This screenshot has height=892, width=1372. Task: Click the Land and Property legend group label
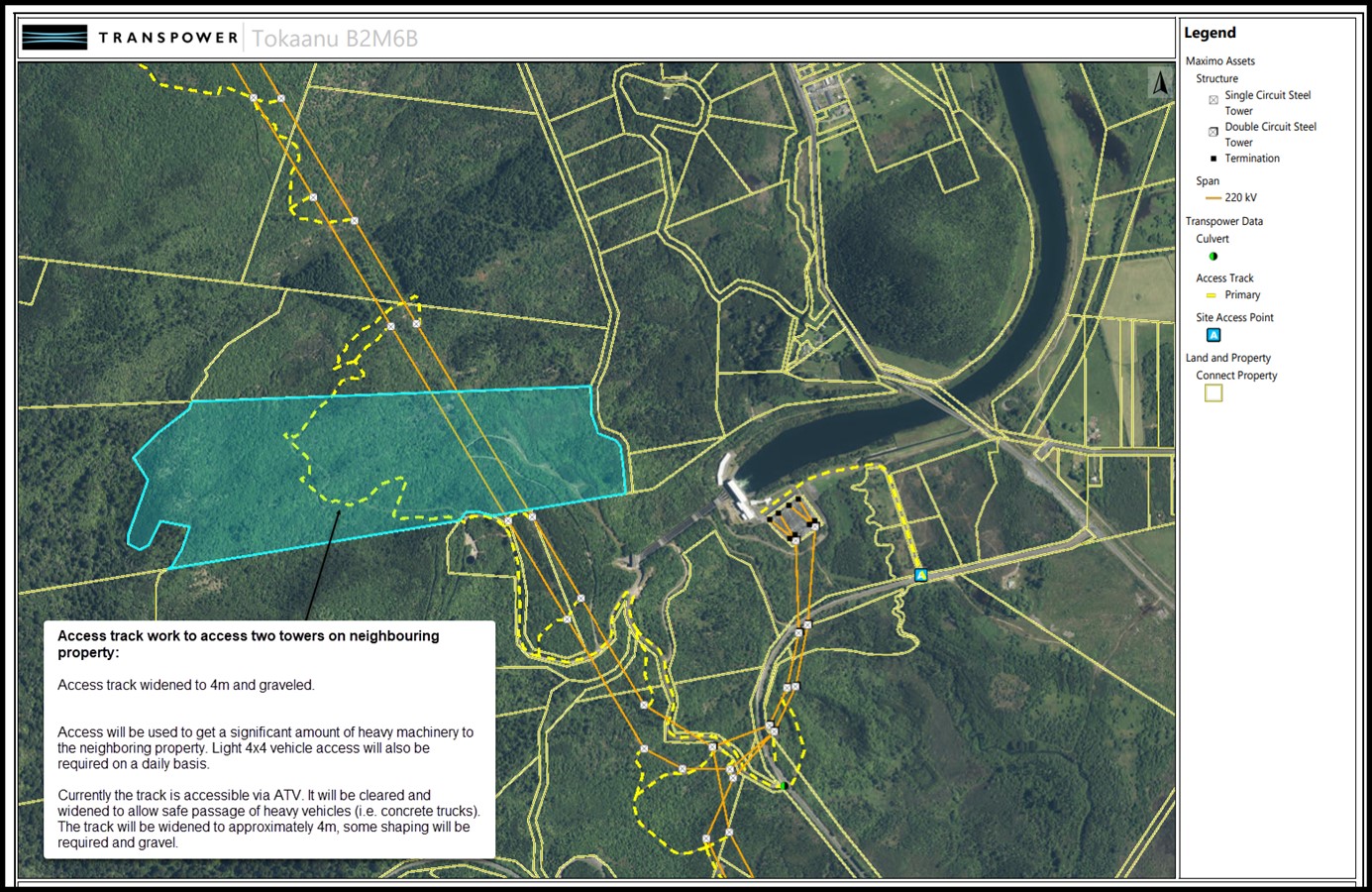(1227, 359)
